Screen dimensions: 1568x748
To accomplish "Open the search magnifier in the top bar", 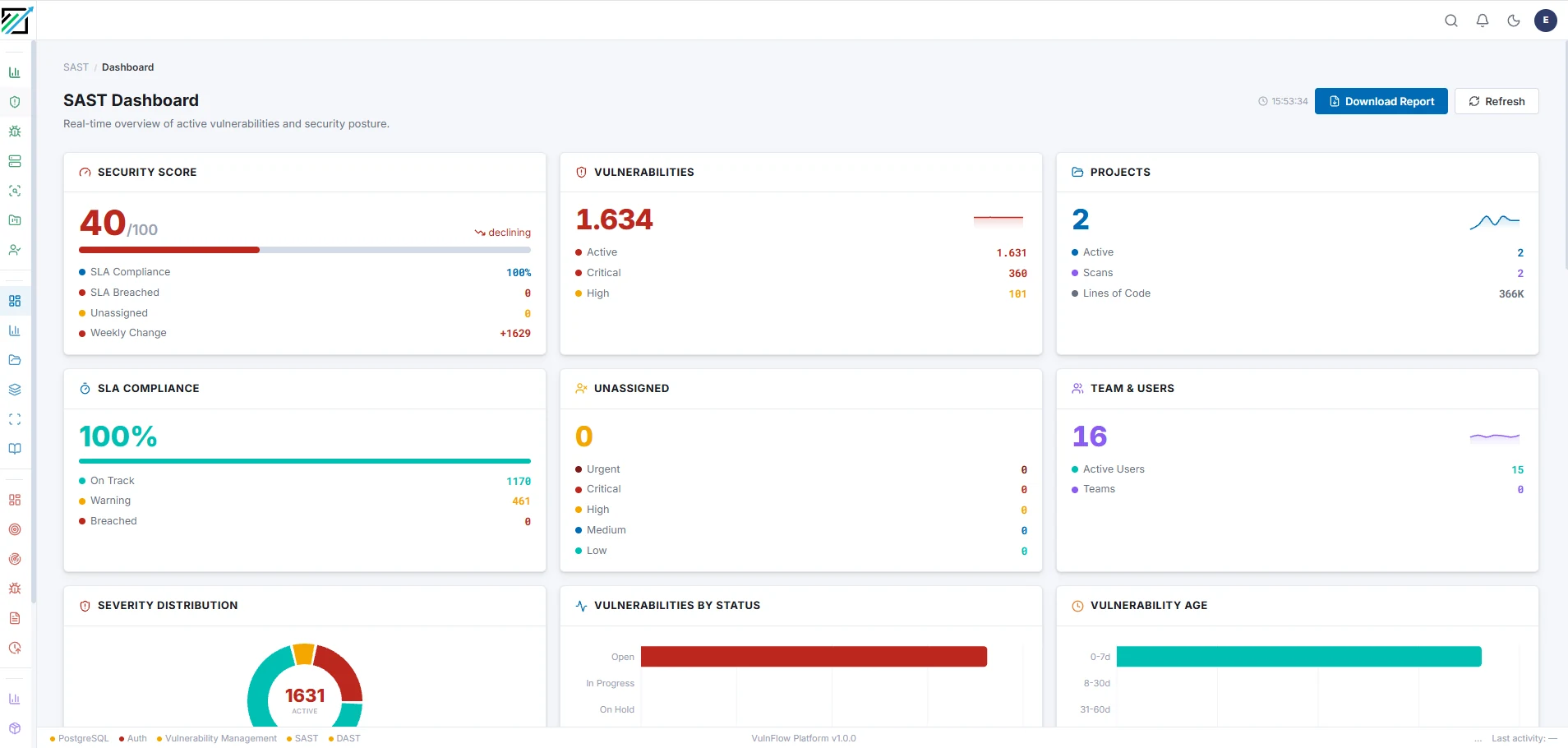I will tap(1451, 21).
